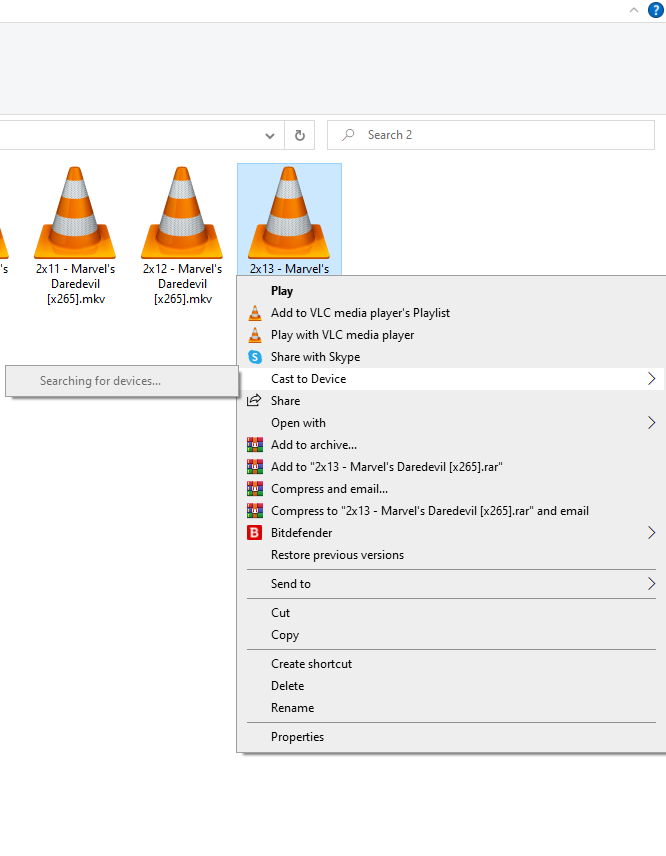Image resolution: width=666 pixels, height=856 pixels.
Task: Click the 2x12 - Marvel's Daredevil [x265].mkv filename
Action: point(182,284)
